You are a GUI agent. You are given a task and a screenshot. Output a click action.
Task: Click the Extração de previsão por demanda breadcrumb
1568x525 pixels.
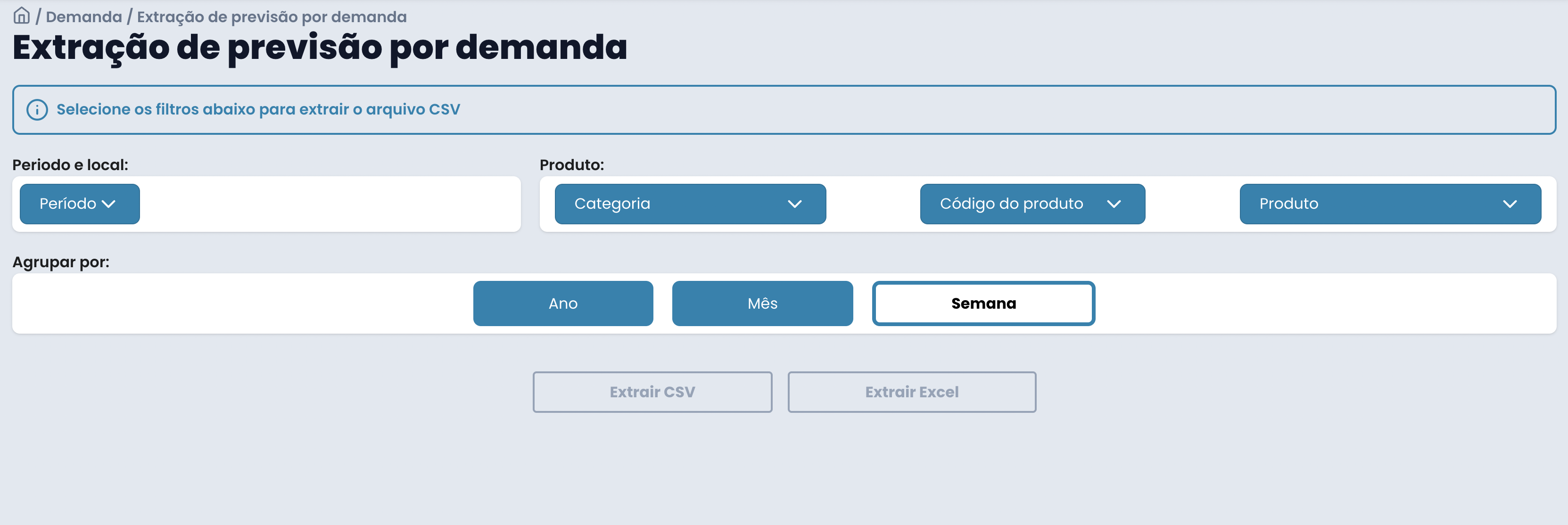coord(272,17)
